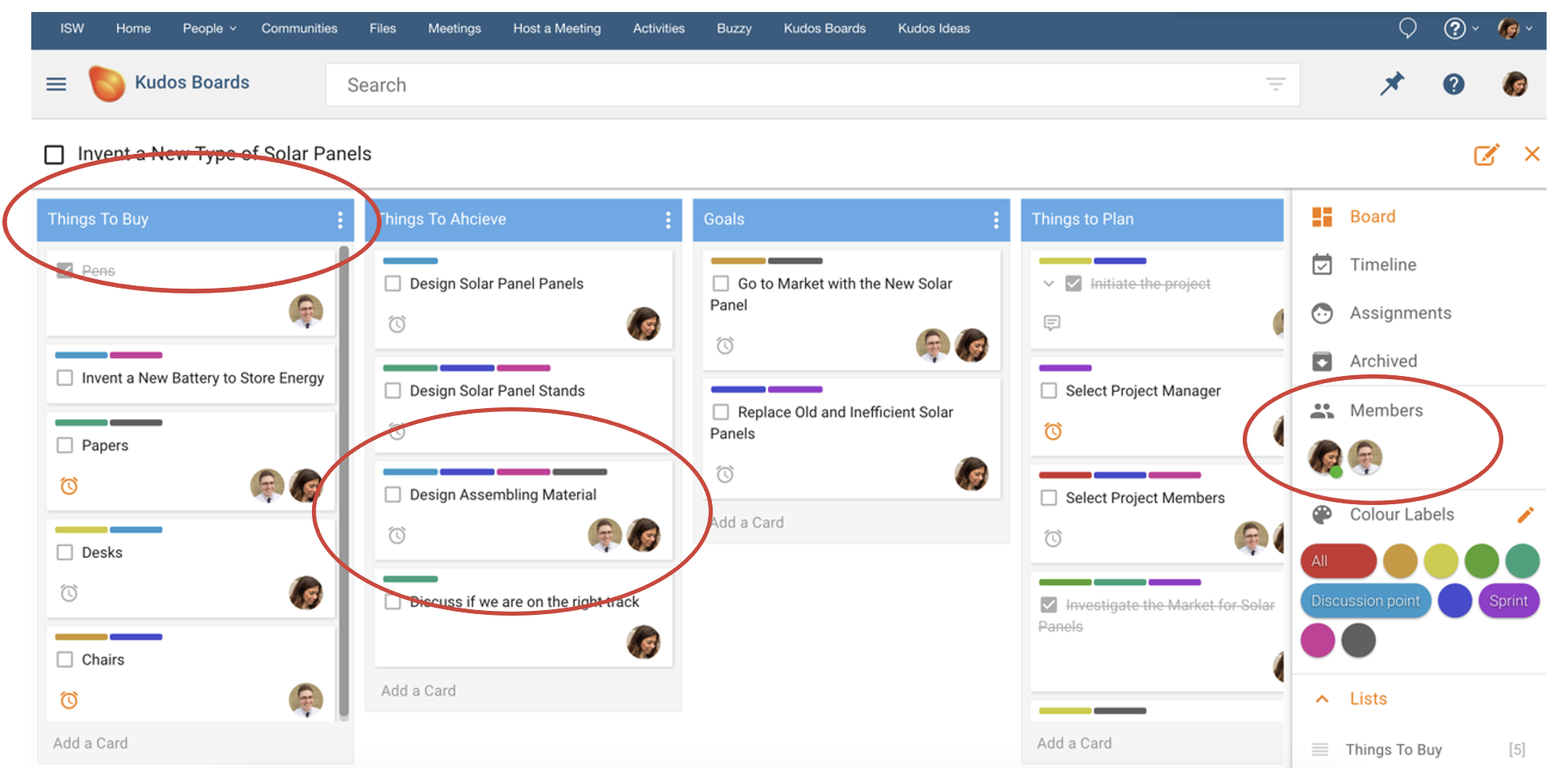Open Colour Labels edit pencil
Screen dimensions: 1557x784
coord(1526,515)
